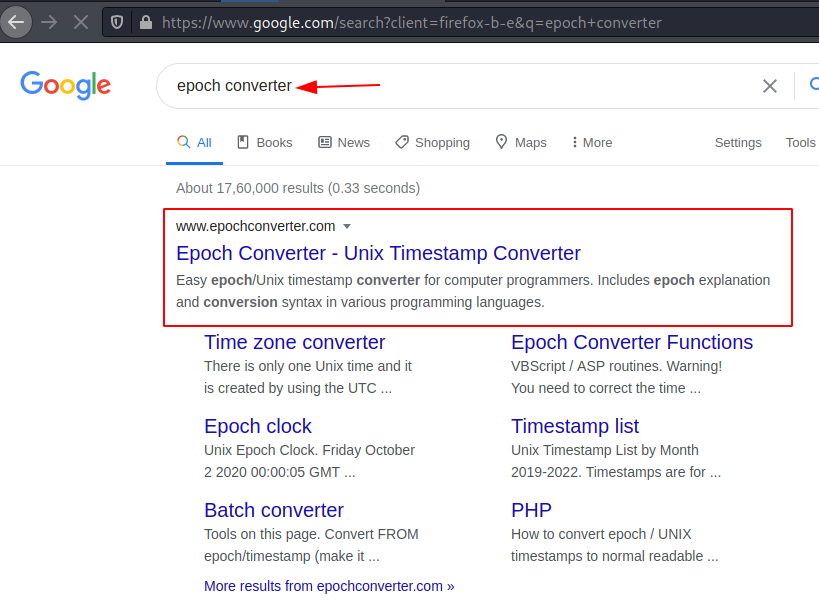This screenshot has height=611, width=819.
Task: Click the Google logo
Action: (66, 85)
